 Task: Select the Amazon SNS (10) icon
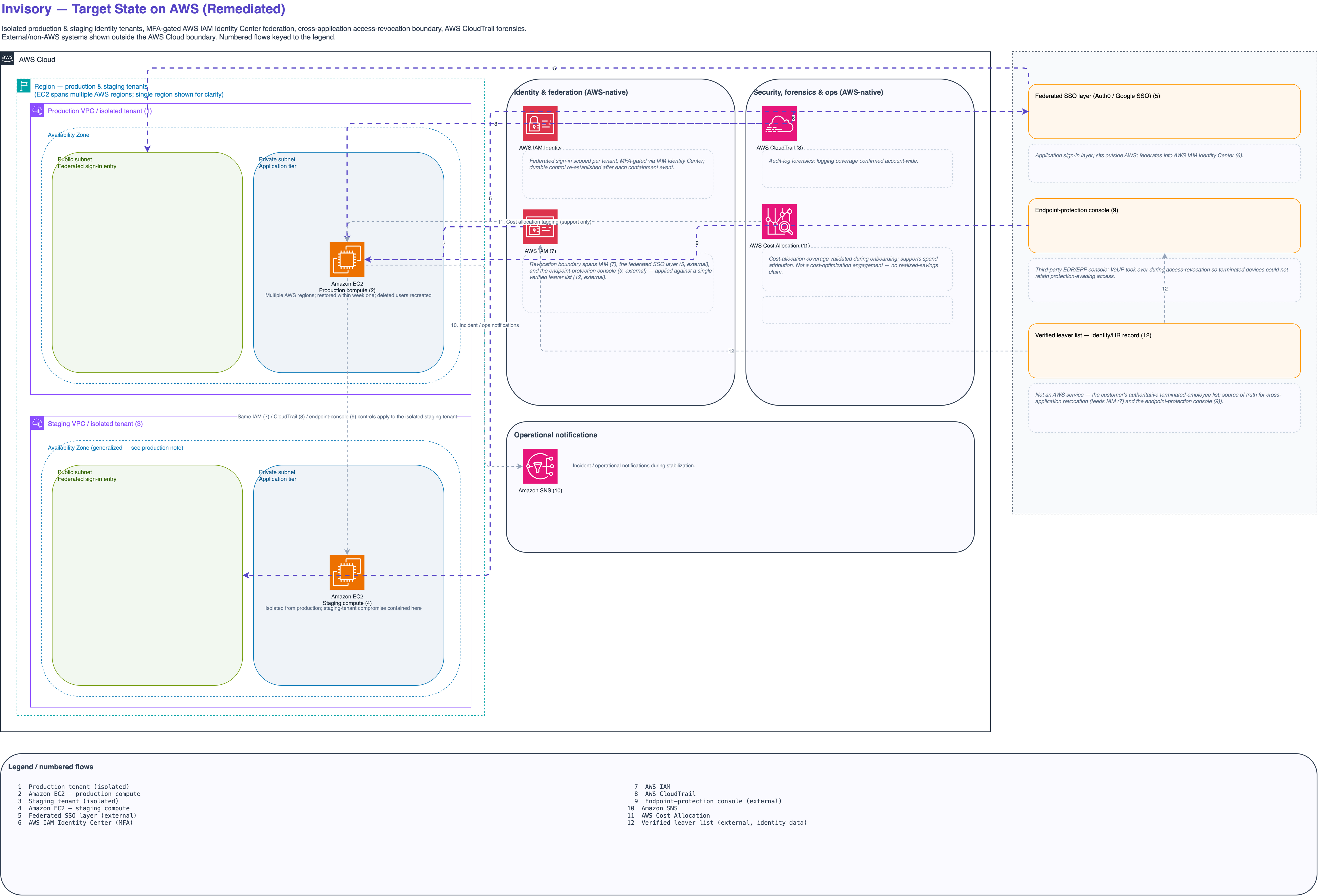[540, 466]
